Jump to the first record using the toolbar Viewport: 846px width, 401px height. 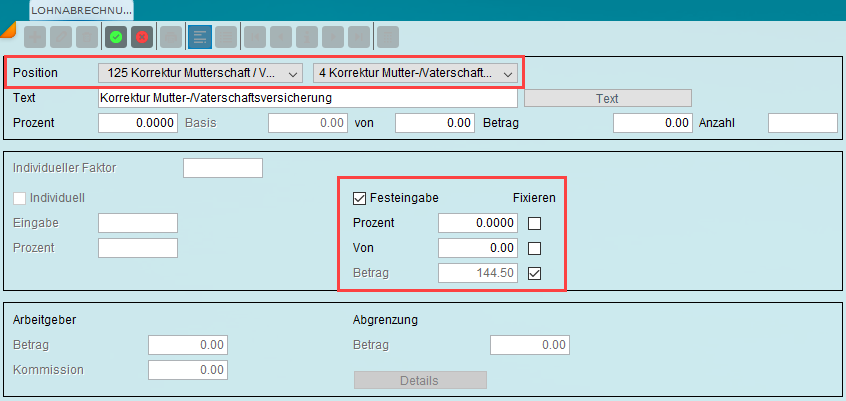click(x=255, y=37)
